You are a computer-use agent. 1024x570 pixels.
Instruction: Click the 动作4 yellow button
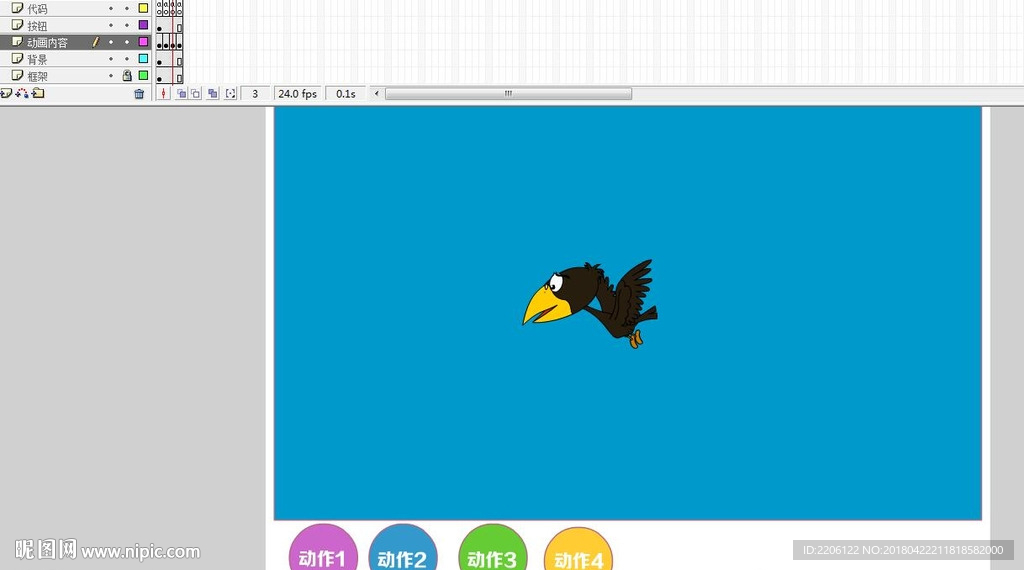click(x=578, y=550)
